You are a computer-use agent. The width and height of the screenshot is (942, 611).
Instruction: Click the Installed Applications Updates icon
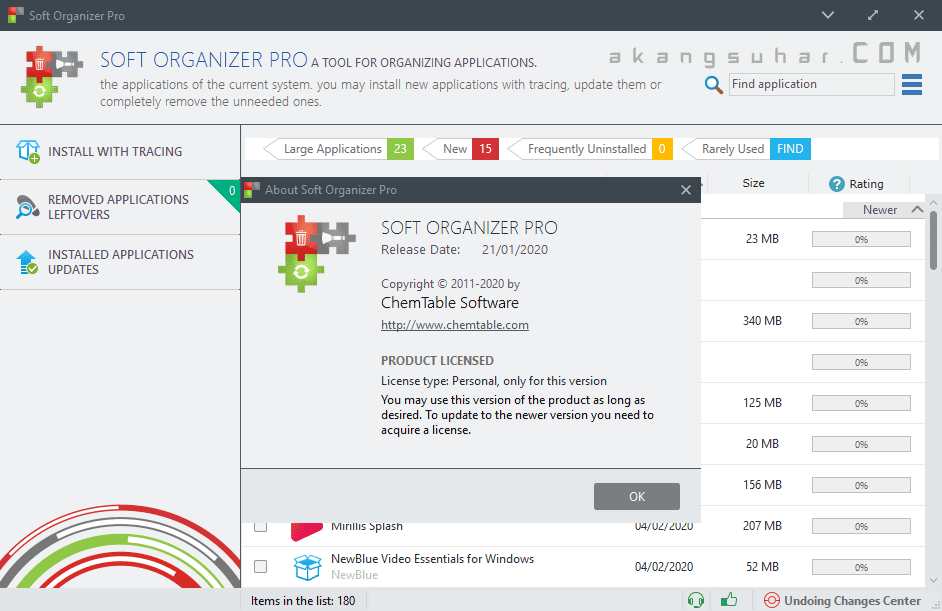pos(28,262)
